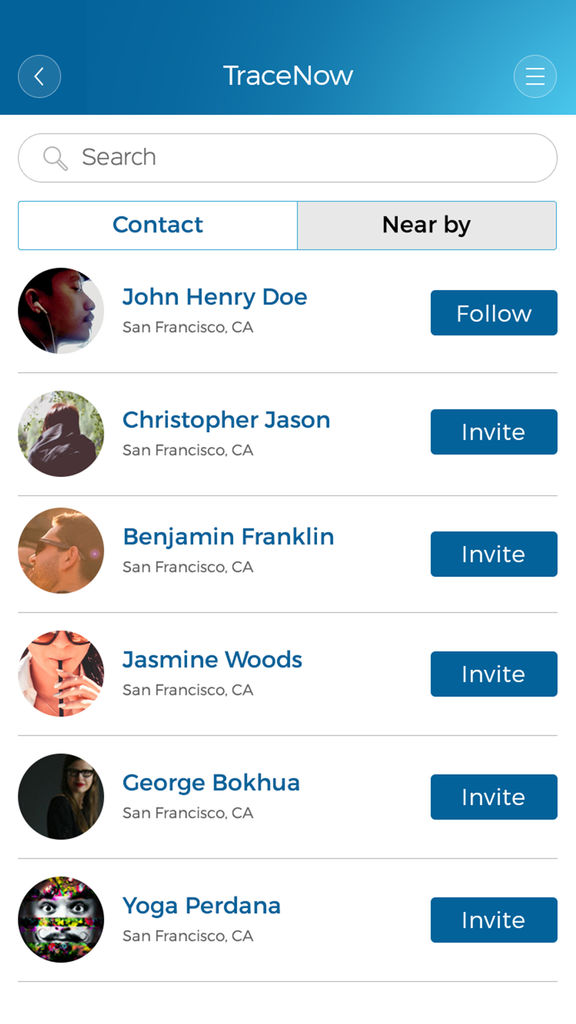The width and height of the screenshot is (576, 1024).
Task: Open the hamburger menu icon
Action: click(x=535, y=76)
